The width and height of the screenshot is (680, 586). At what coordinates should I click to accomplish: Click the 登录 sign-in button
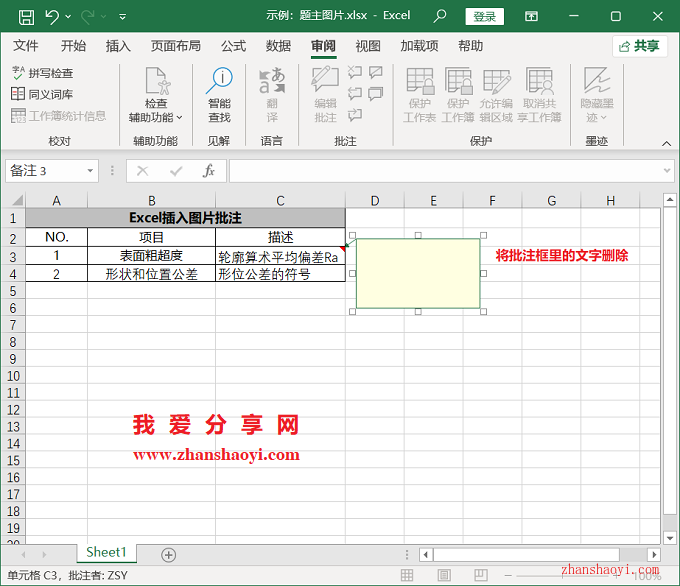coord(484,16)
